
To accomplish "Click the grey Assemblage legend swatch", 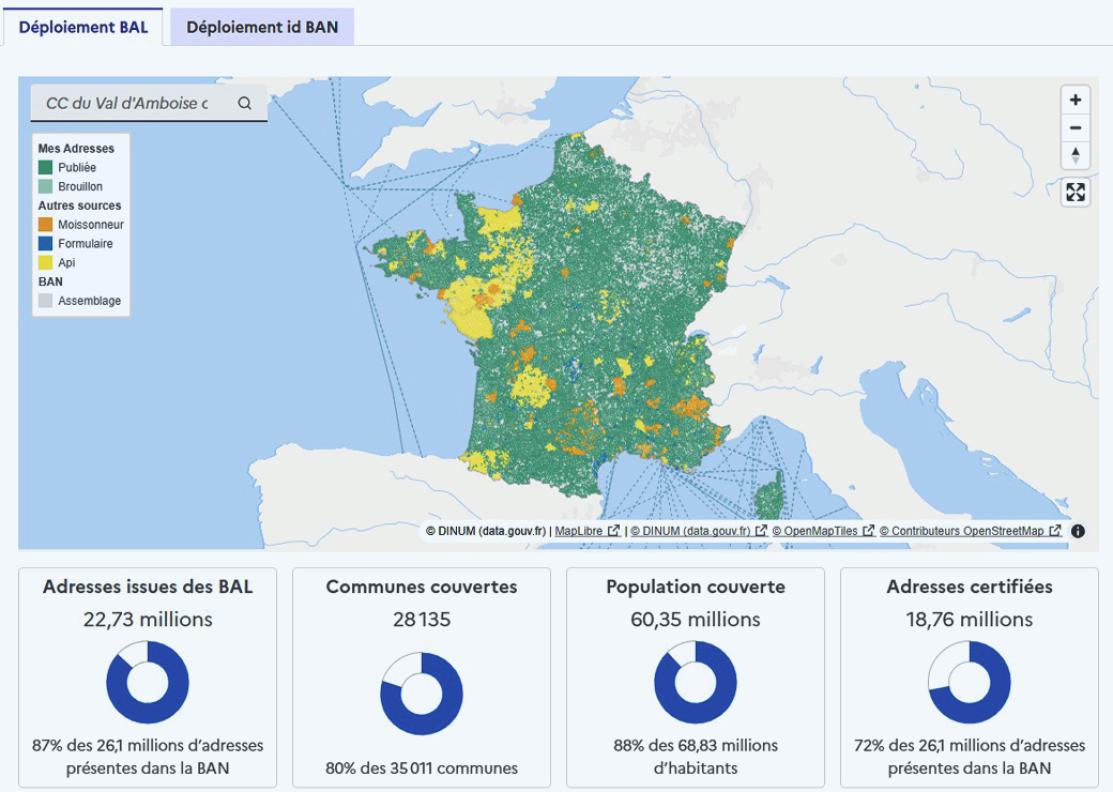I will (45, 301).
